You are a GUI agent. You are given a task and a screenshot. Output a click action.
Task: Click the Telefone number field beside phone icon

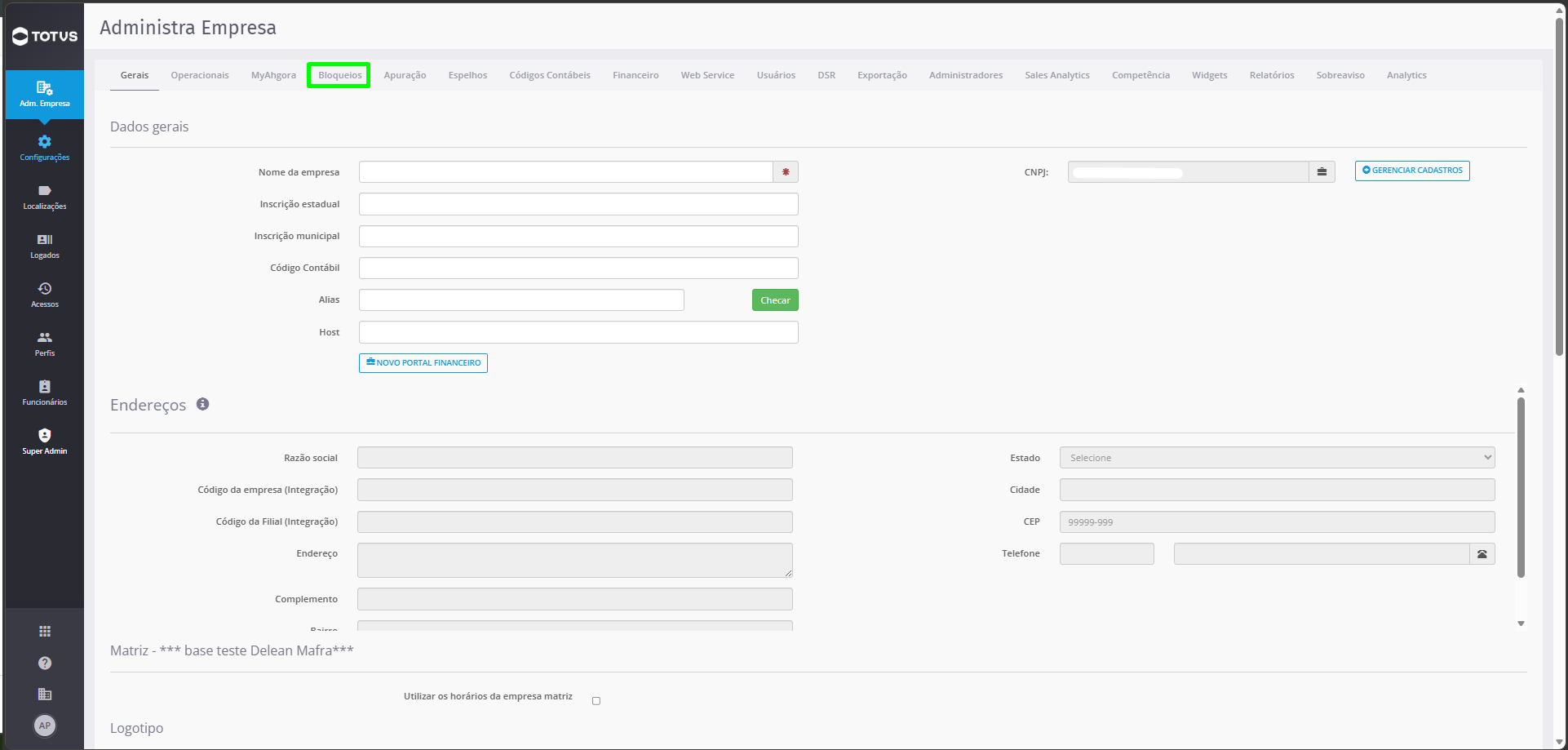coord(1322,554)
